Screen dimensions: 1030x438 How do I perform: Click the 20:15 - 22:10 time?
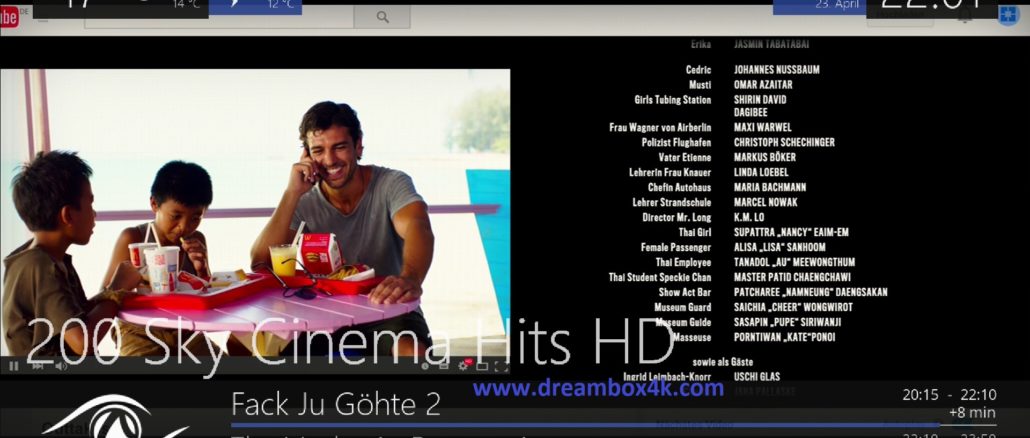(949, 395)
